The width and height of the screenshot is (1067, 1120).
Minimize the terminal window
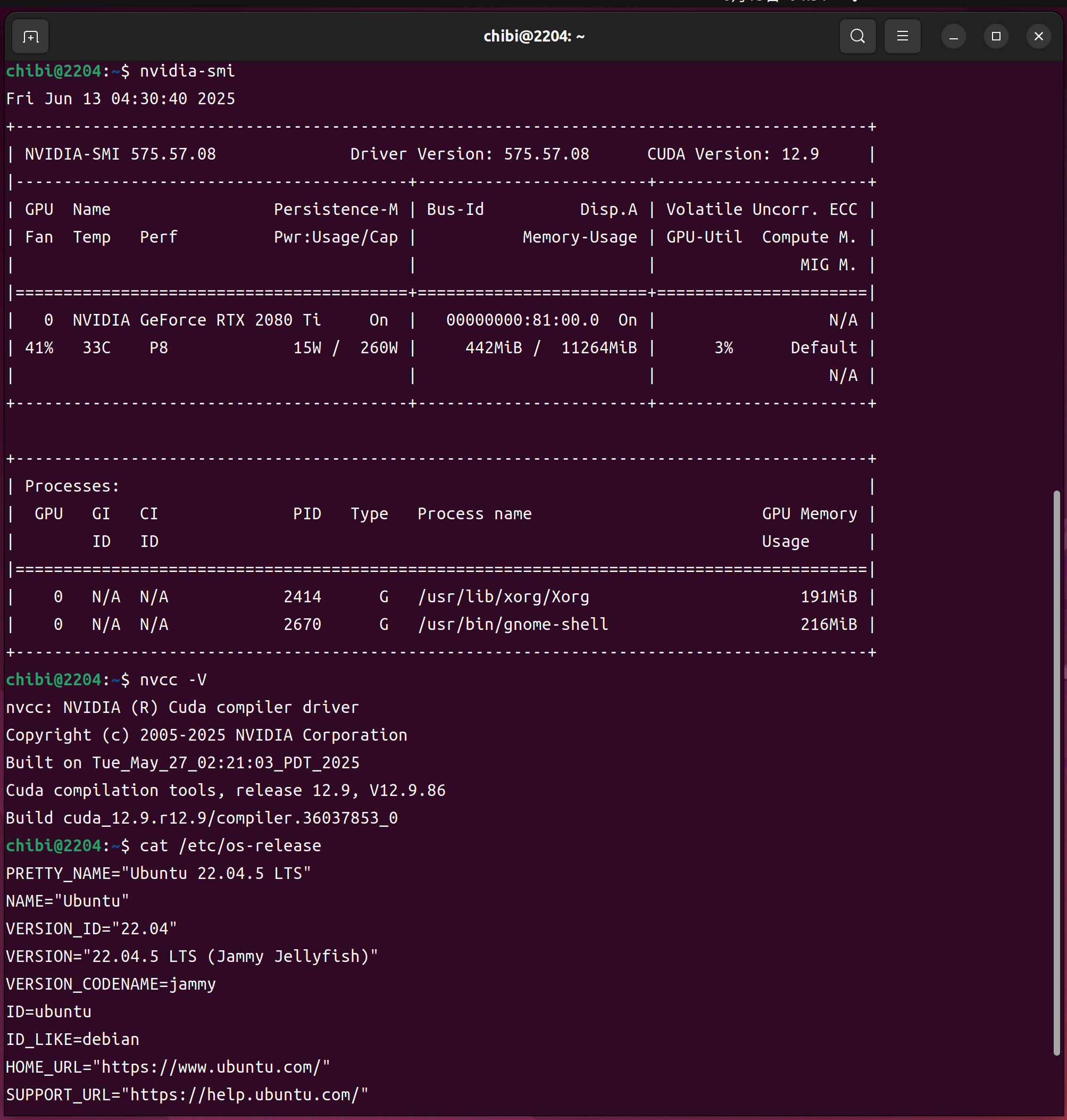[x=953, y=36]
